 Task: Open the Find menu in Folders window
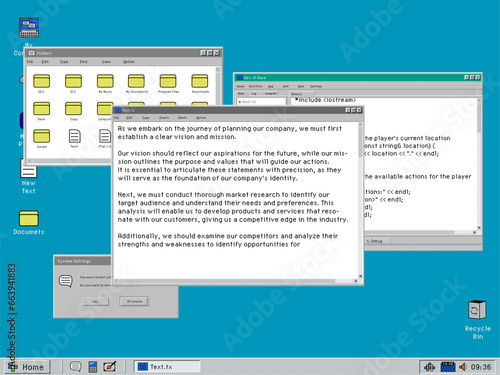(x=83, y=62)
